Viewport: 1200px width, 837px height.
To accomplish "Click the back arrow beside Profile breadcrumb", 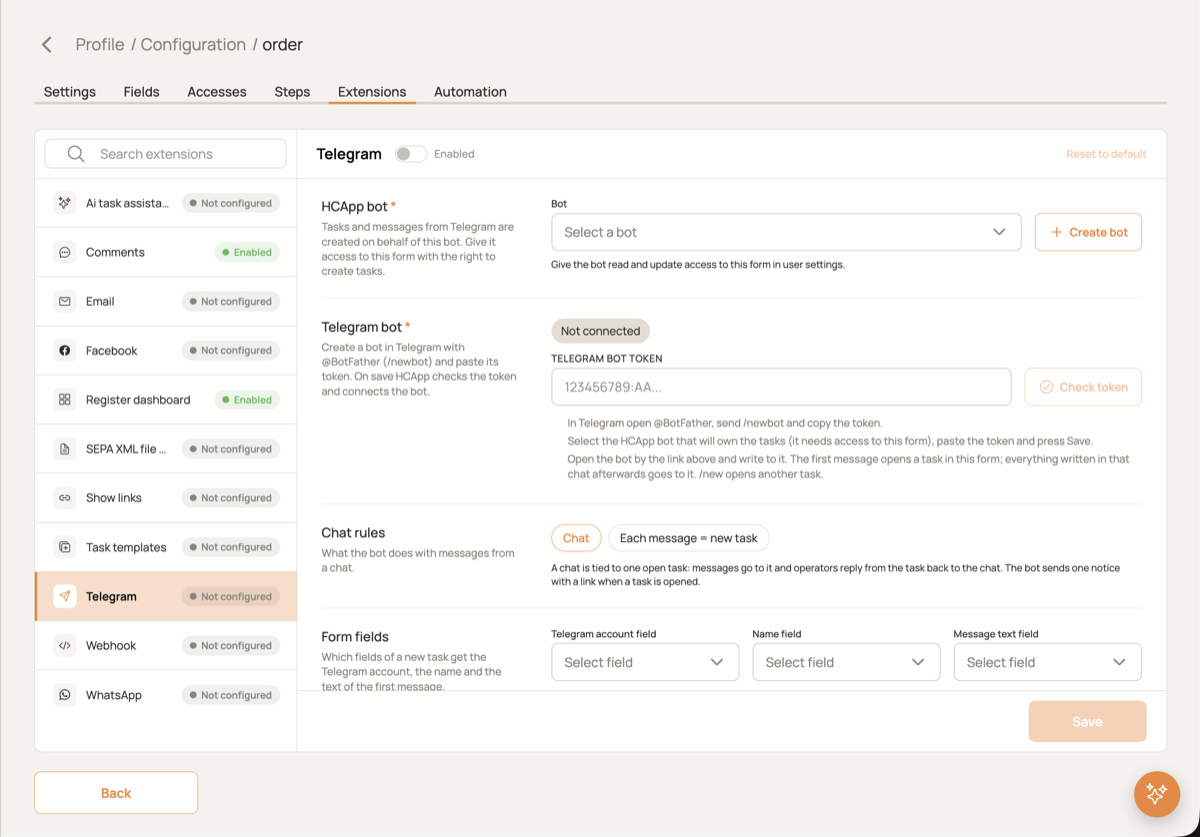I will (x=47, y=45).
